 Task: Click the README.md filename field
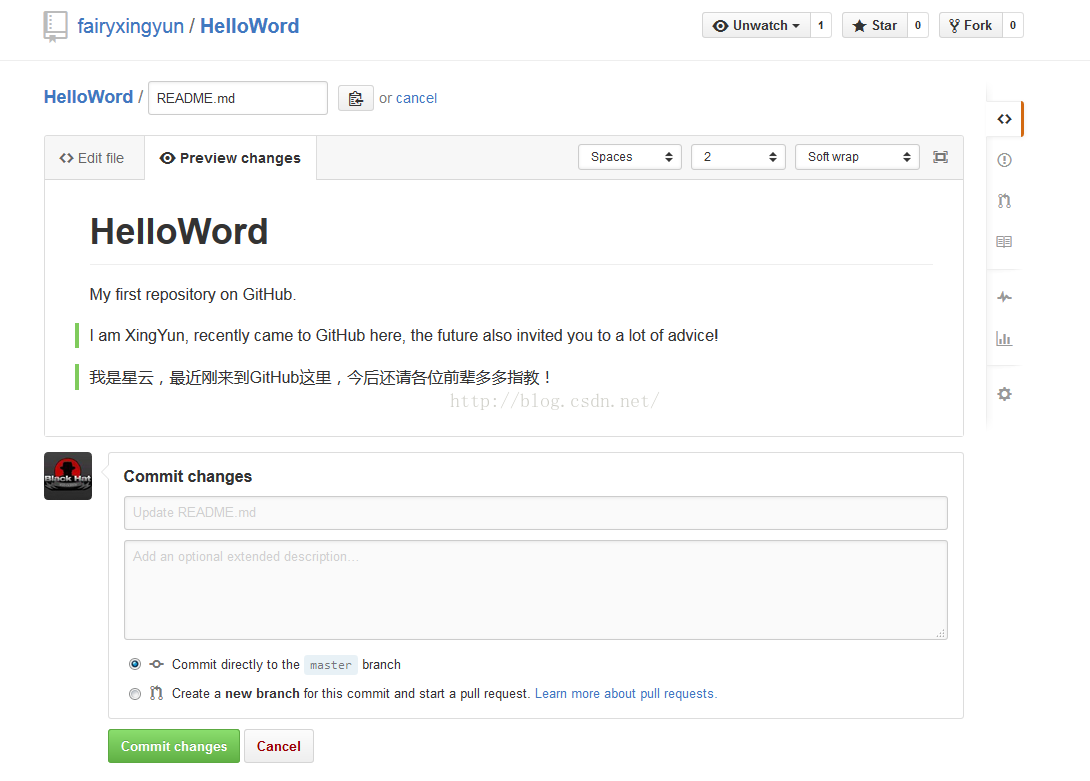point(238,98)
